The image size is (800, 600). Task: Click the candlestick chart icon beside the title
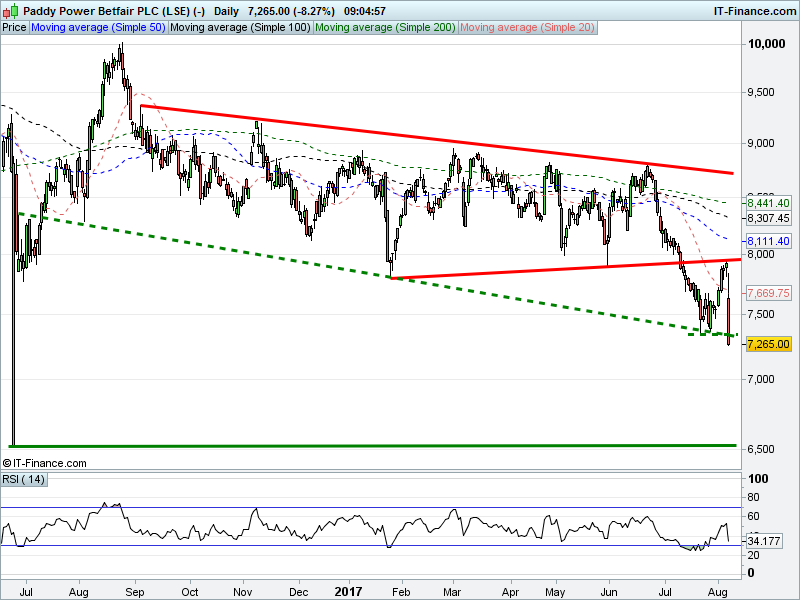pos(11,11)
